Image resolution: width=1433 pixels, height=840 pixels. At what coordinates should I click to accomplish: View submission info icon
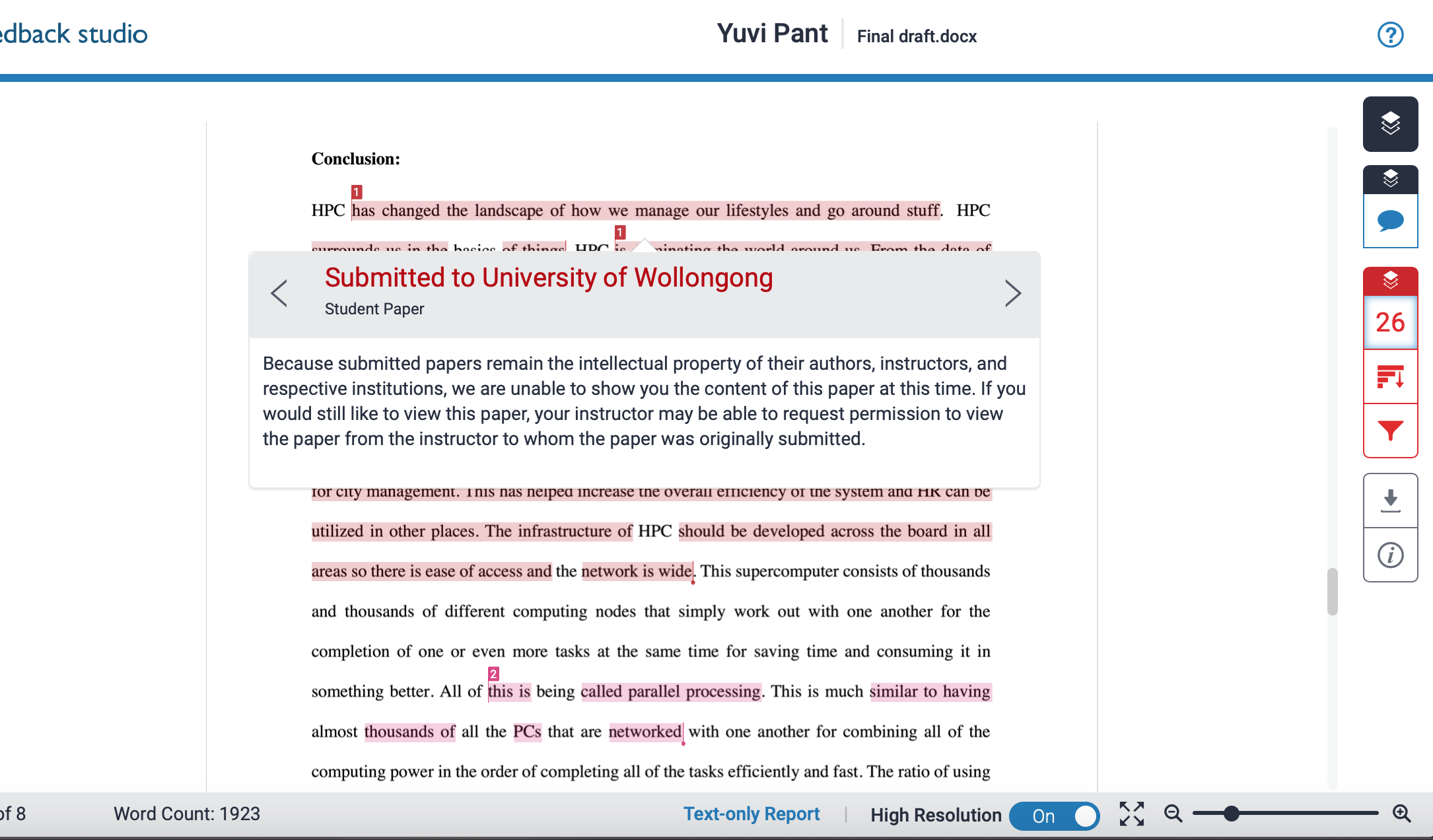point(1390,555)
